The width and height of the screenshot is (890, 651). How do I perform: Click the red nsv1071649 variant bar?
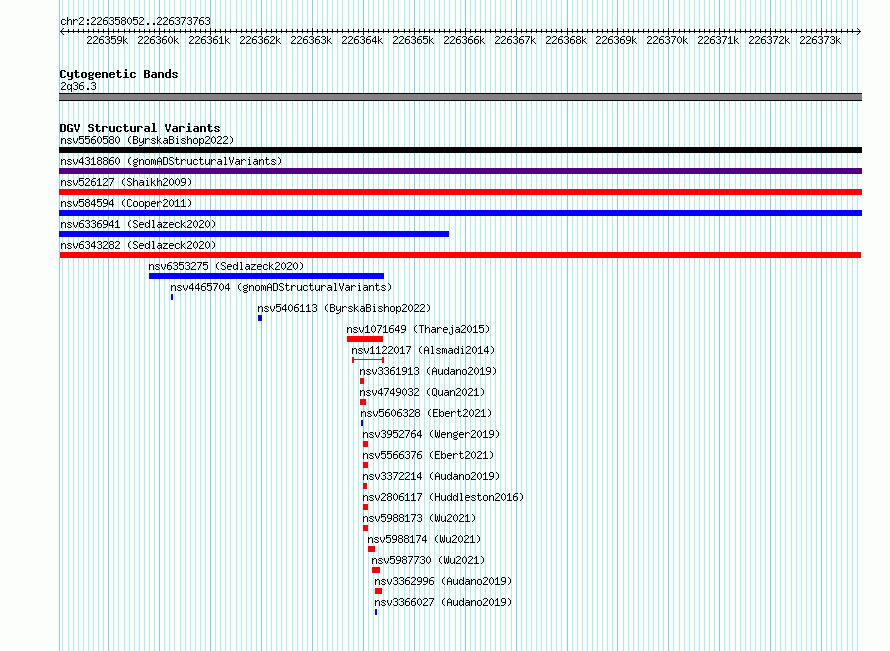(x=365, y=339)
